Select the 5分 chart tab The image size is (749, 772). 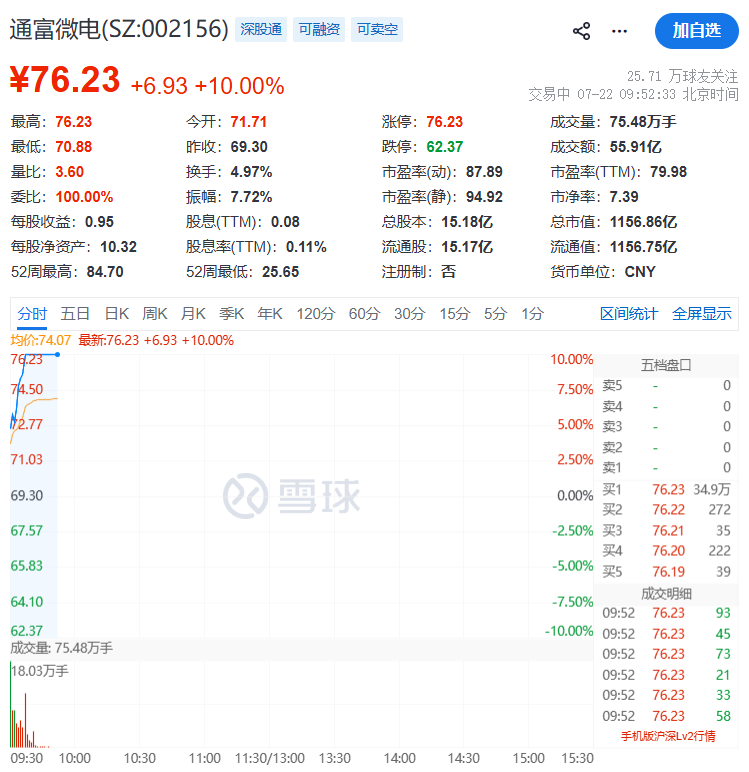click(x=495, y=314)
